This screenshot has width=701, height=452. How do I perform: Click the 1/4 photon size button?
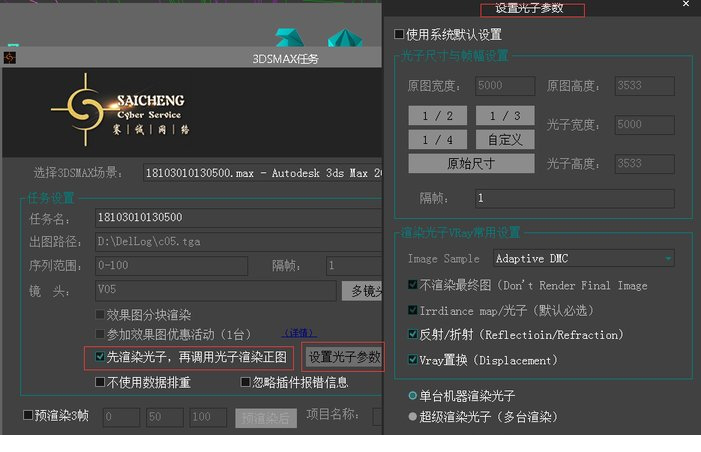tap(438, 139)
